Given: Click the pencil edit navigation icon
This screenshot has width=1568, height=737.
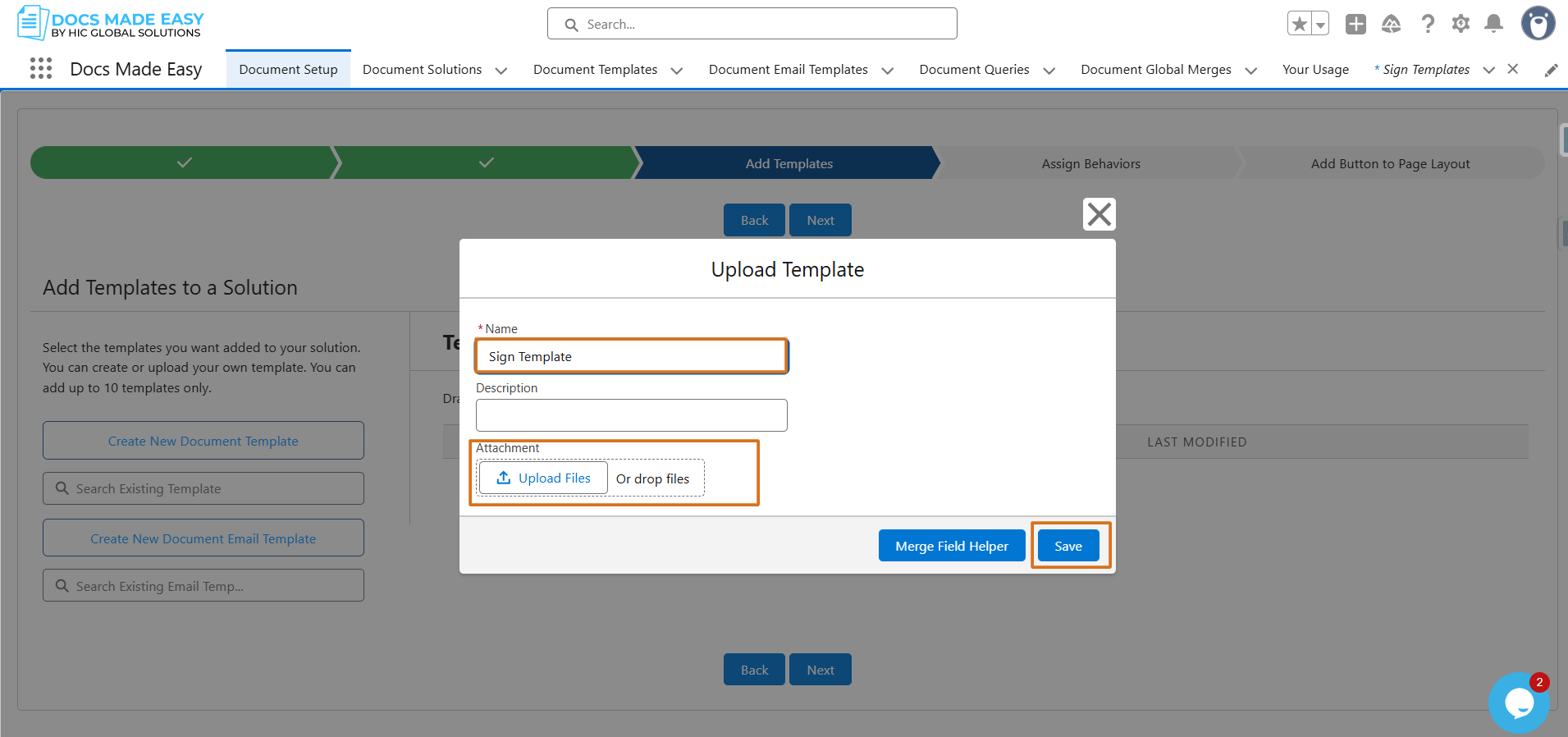Looking at the screenshot, I should click(1551, 71).
